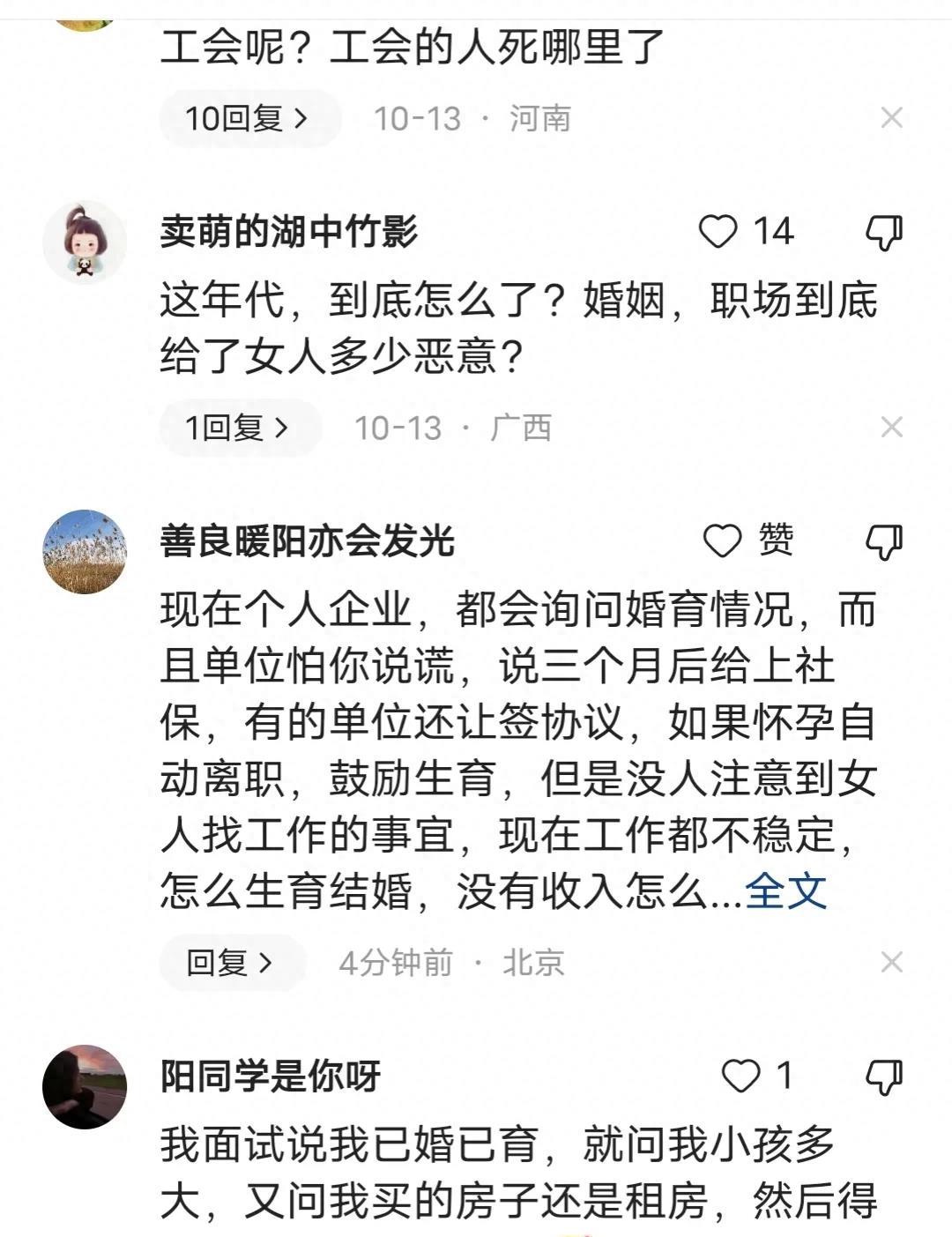This screenshot has height=1237, width=952.
Task: Click the username 阳同学是你呀
Action: [x=269, y=1073]
